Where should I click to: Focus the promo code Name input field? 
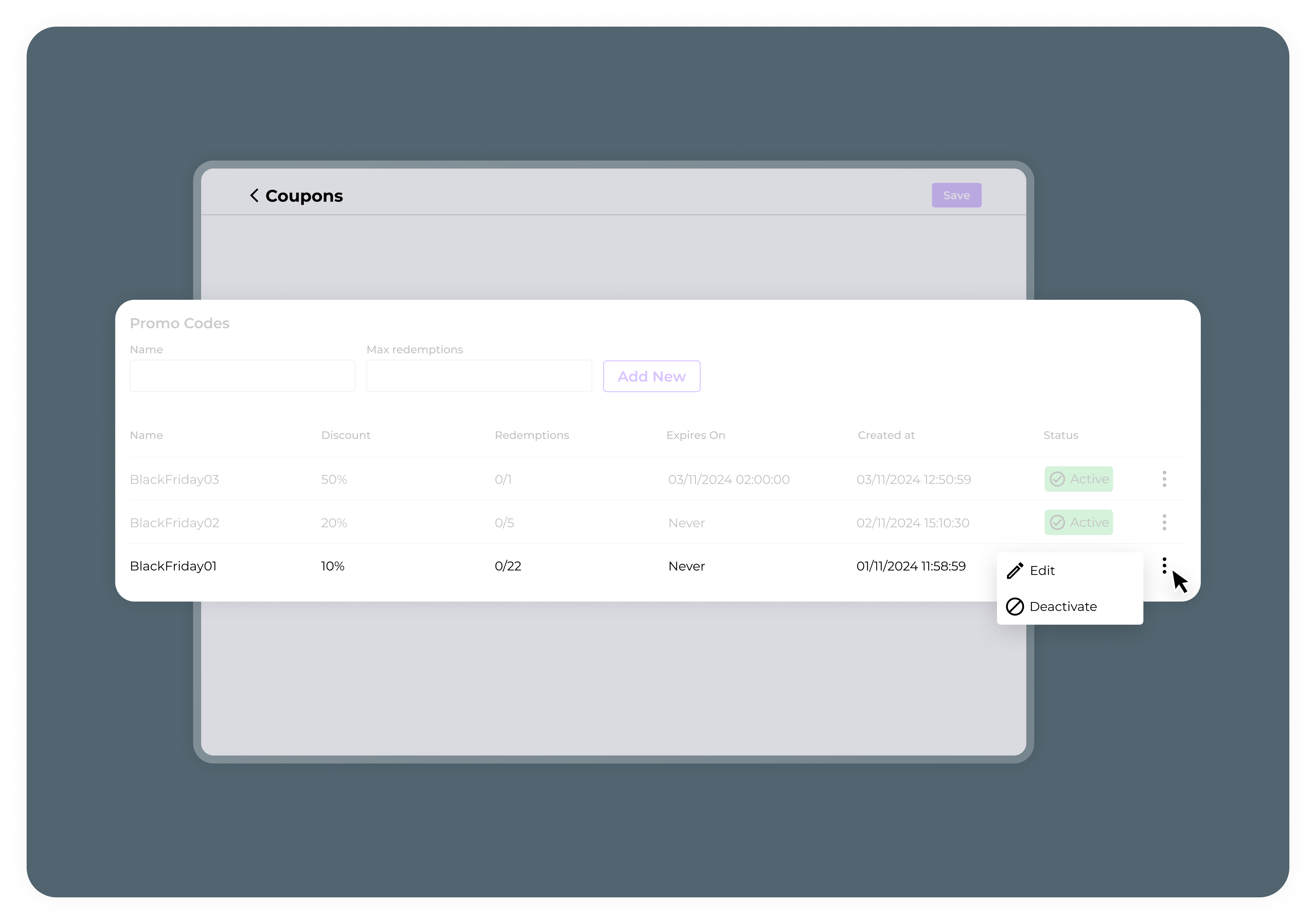coord(242,376)
